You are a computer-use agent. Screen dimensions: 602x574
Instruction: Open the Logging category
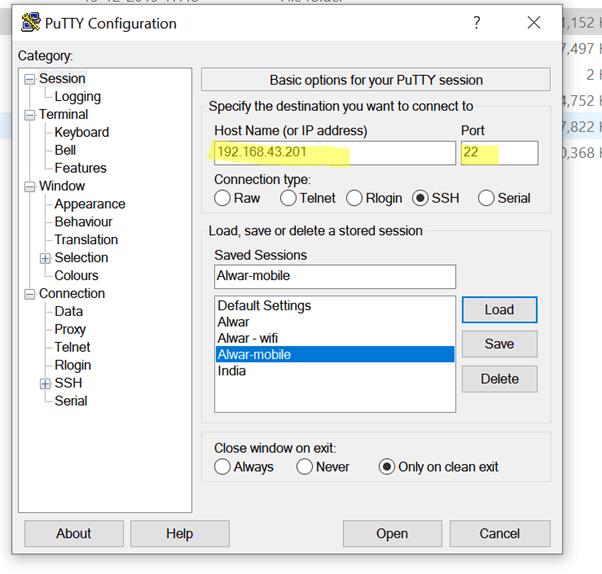click(x=77, y=97)
